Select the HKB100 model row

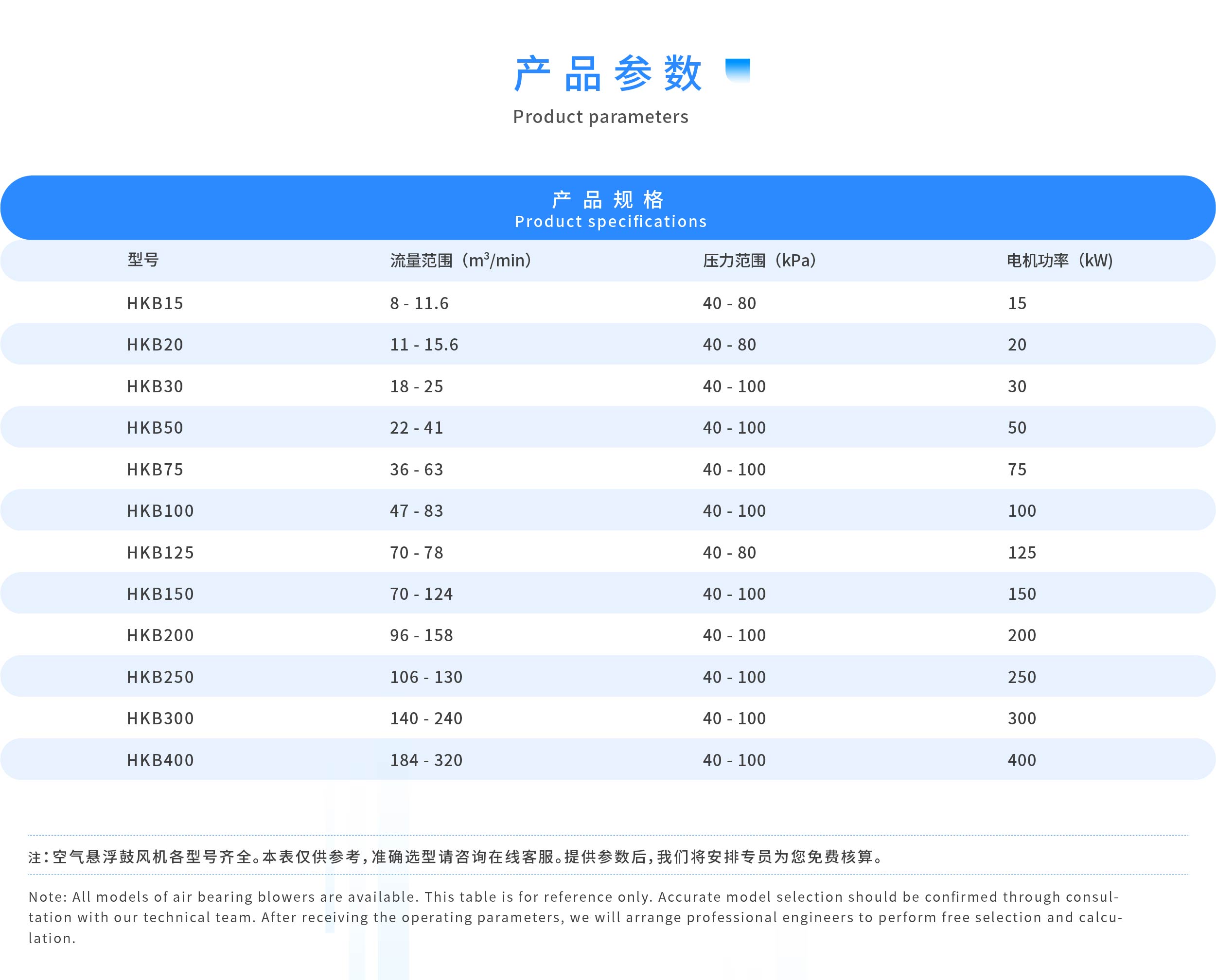(x=160, y=510)
